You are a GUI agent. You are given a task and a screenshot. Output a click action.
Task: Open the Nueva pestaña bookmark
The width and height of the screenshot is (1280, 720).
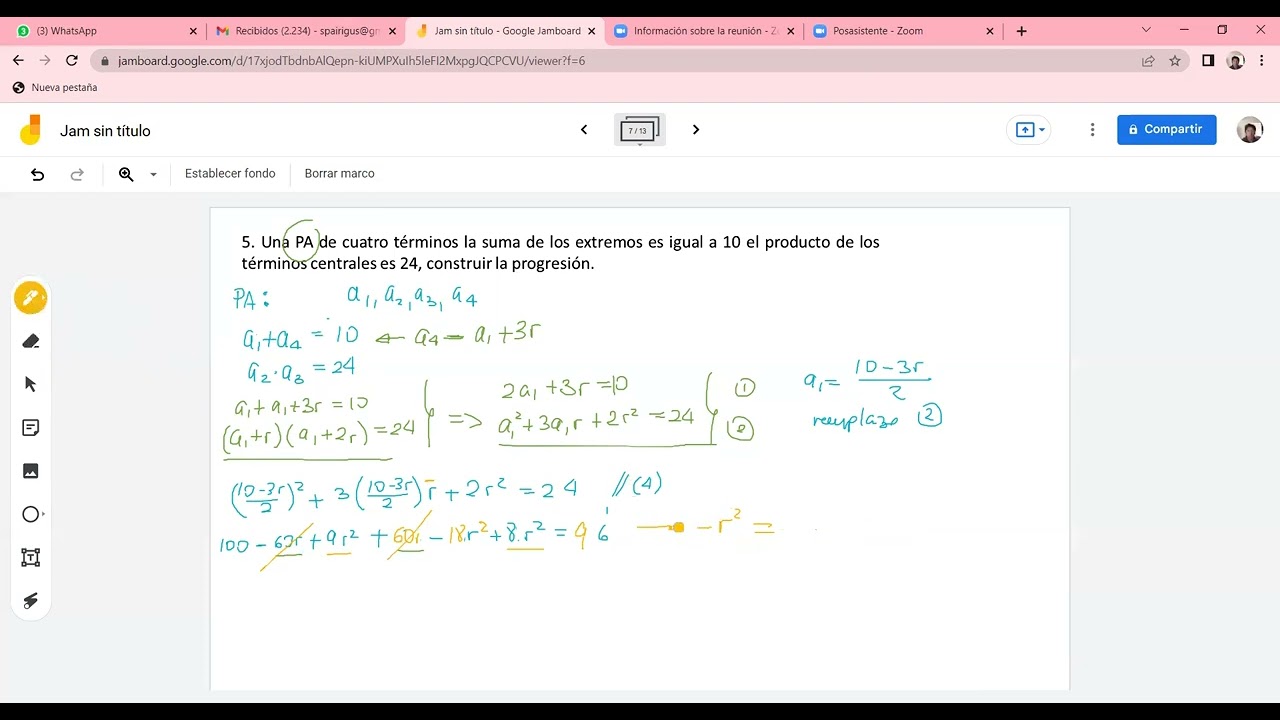(55, 88)
